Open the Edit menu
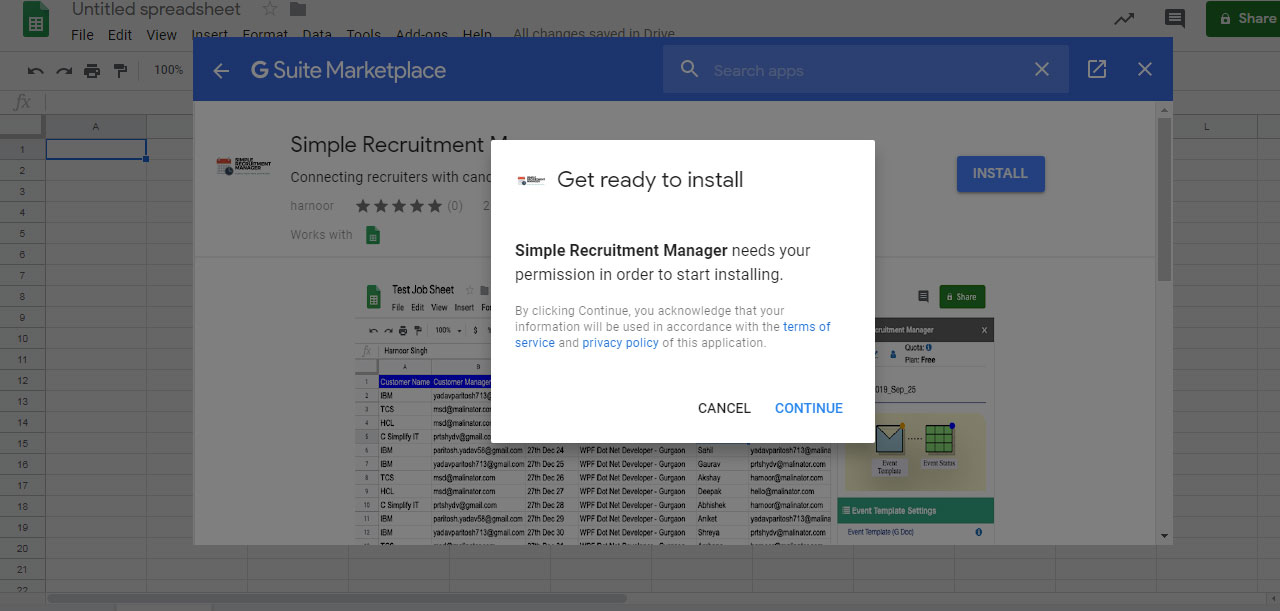Viewport: 1280px width, 611px height. (120, 35)
